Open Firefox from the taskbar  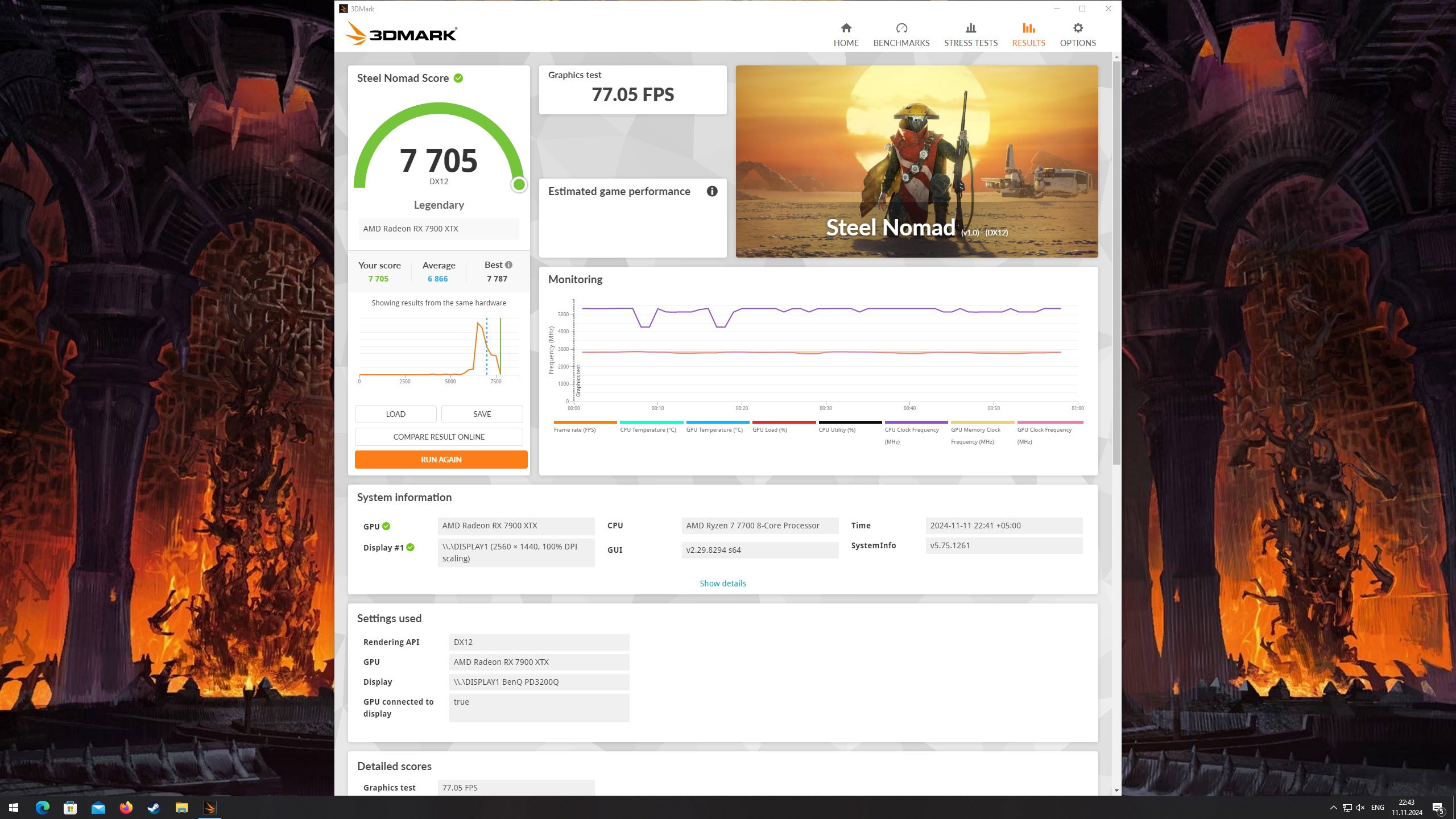pos(126,808)
